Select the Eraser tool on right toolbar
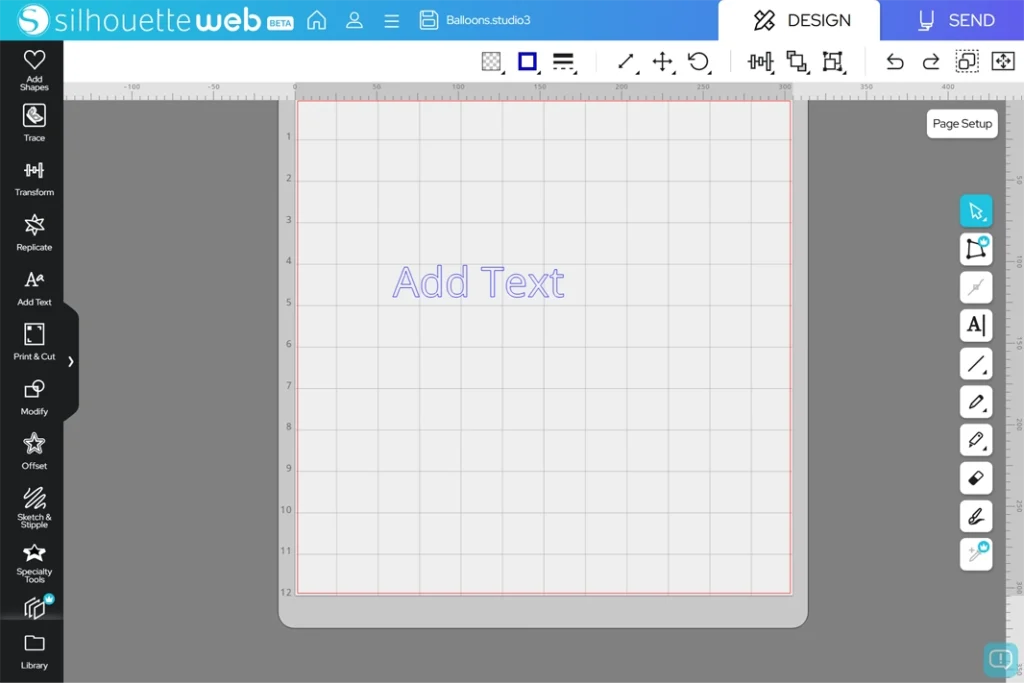The image size is (1024, 683). tap(976, 478)
